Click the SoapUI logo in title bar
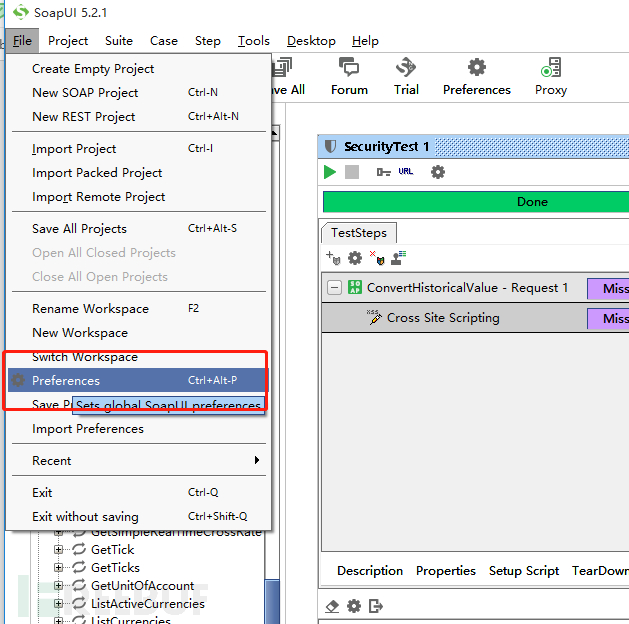The image size is (629, 624). click(20, 12)
